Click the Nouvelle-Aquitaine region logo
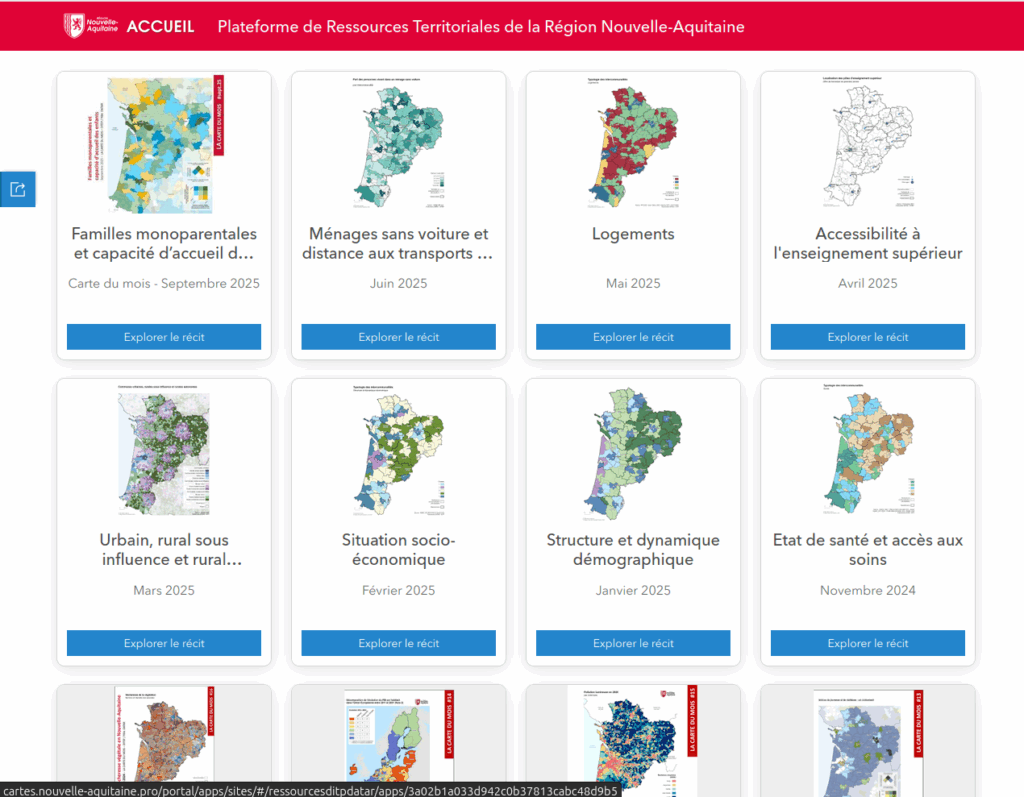The width and height of the screenshot is (1024, 797). [89, 26]
